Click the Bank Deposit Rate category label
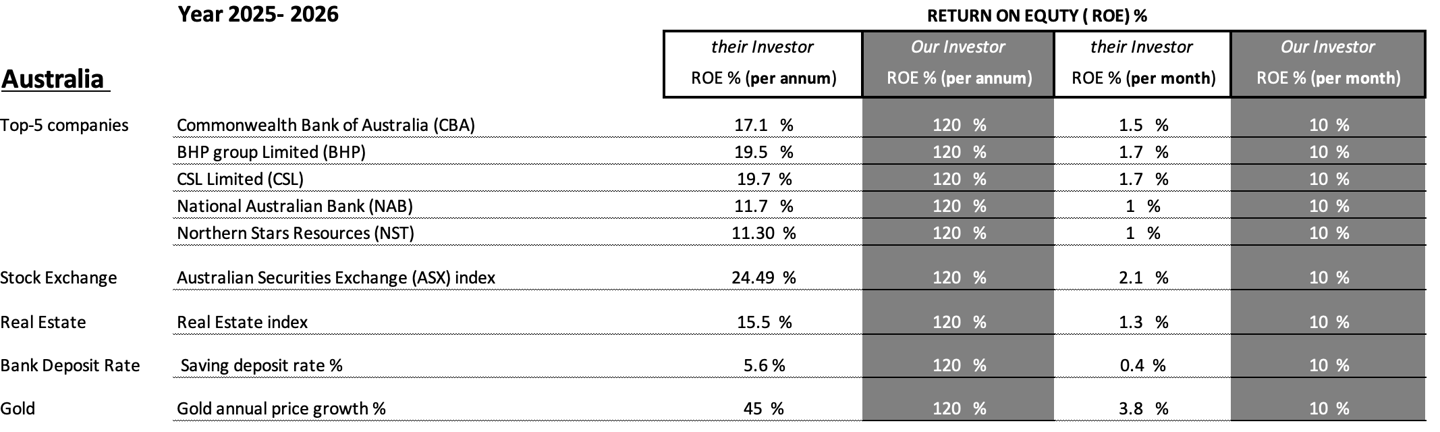Viewport: 1440px width, 432px height. coord(70,366)
